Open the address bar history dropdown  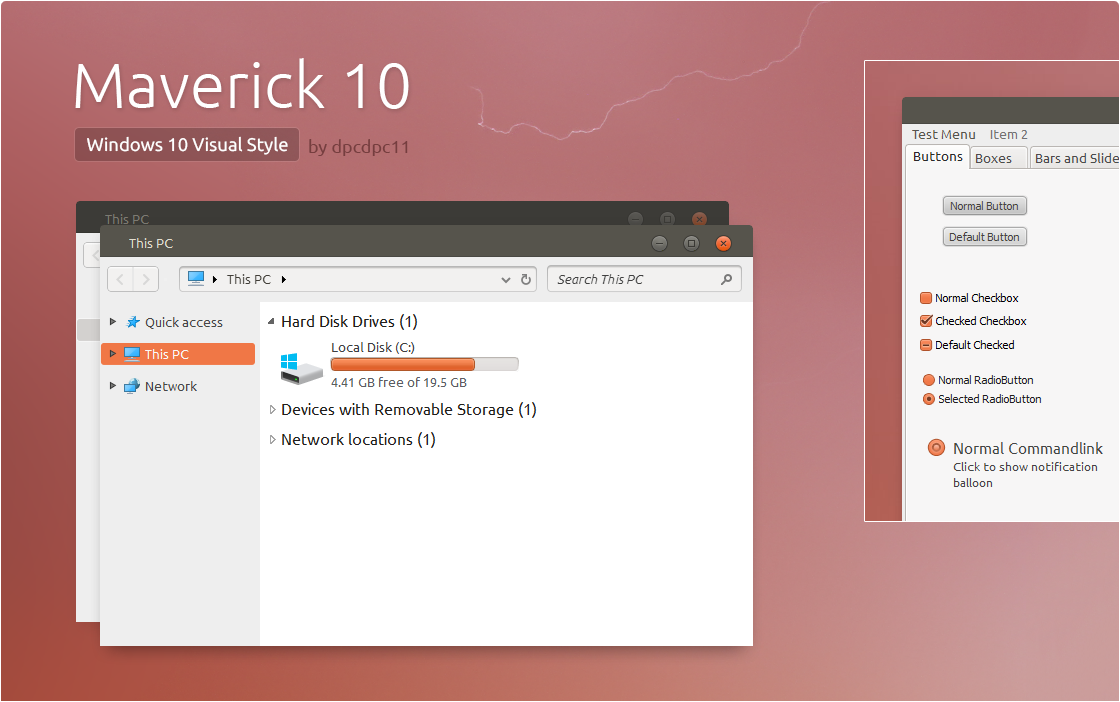(506, 280)
